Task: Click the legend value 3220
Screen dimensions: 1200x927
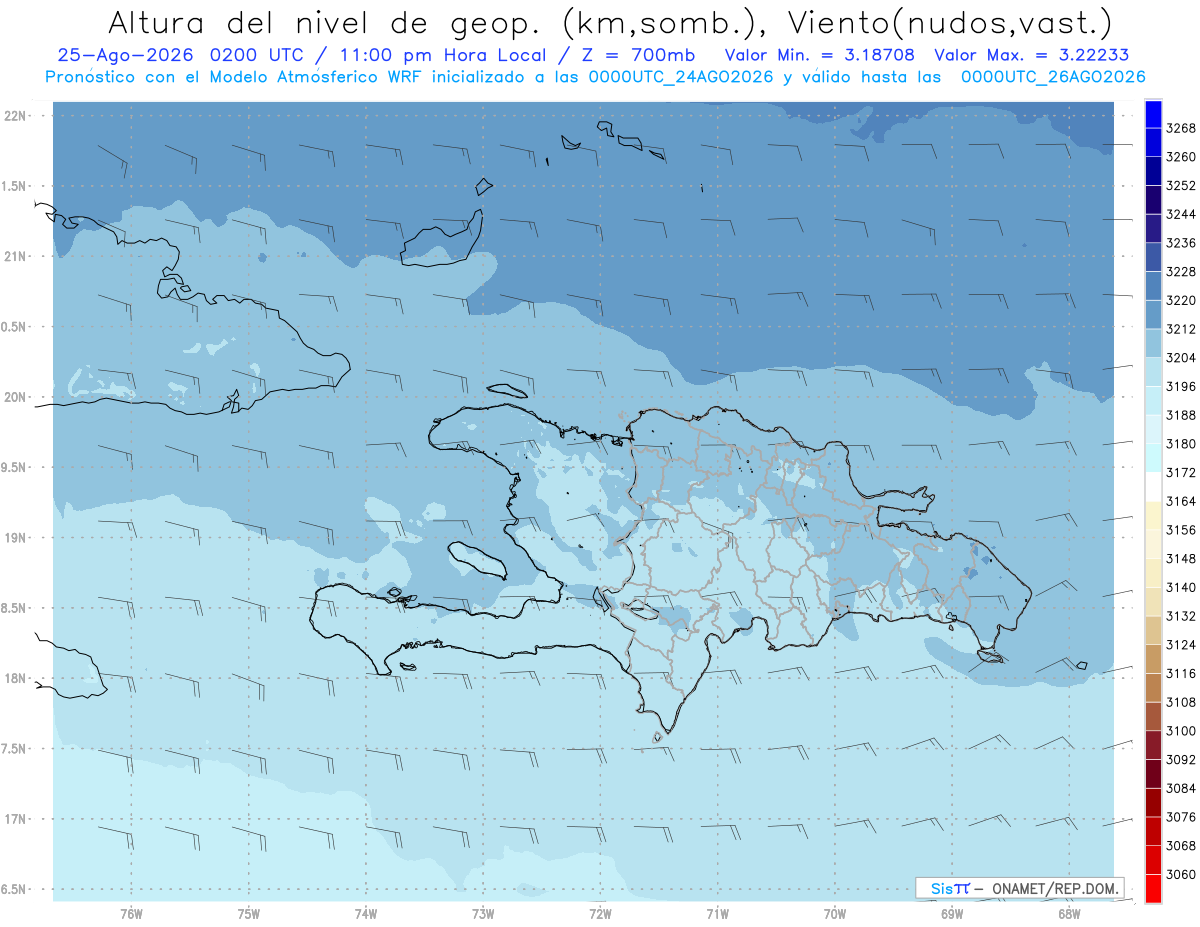Action: [1181, 300]
